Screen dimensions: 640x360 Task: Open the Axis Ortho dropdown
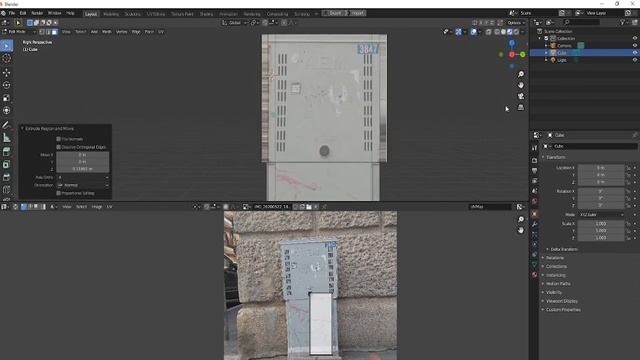[x=83, y=178]
